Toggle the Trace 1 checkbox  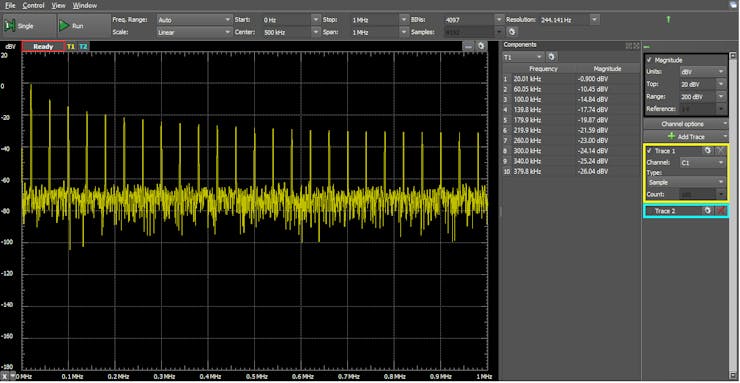[649, 150]
